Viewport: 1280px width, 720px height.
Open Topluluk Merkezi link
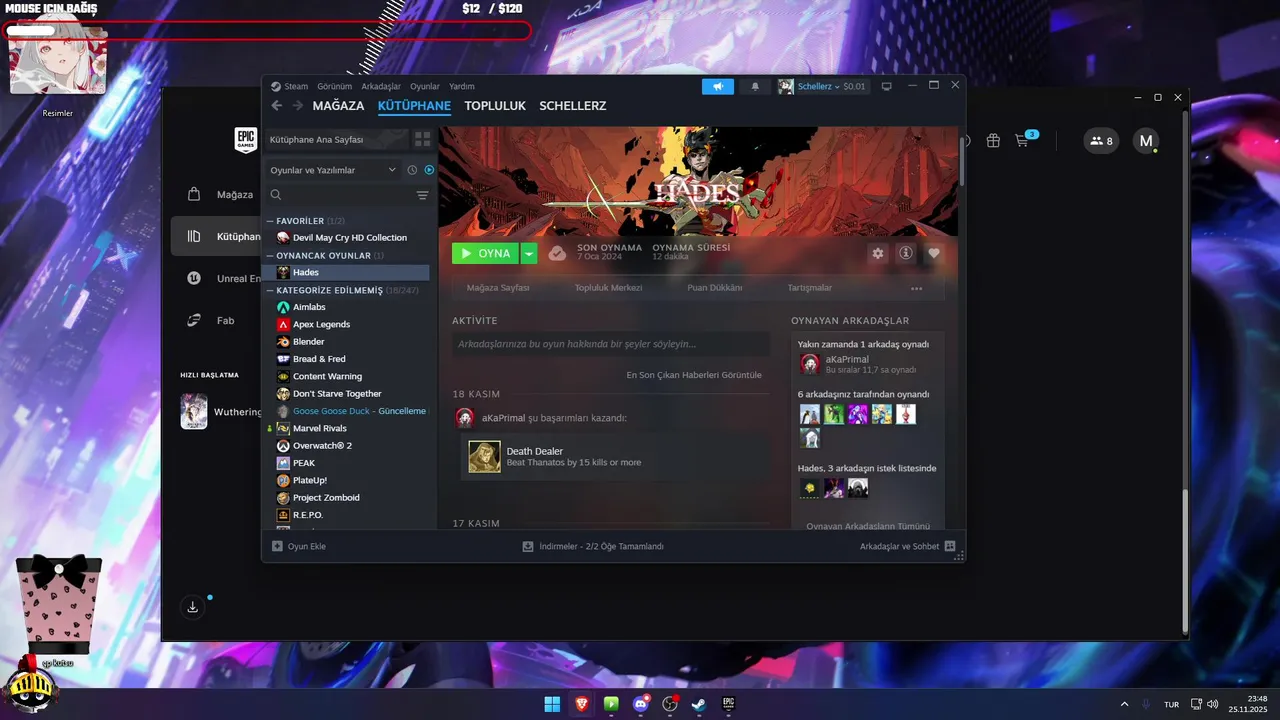608,288
